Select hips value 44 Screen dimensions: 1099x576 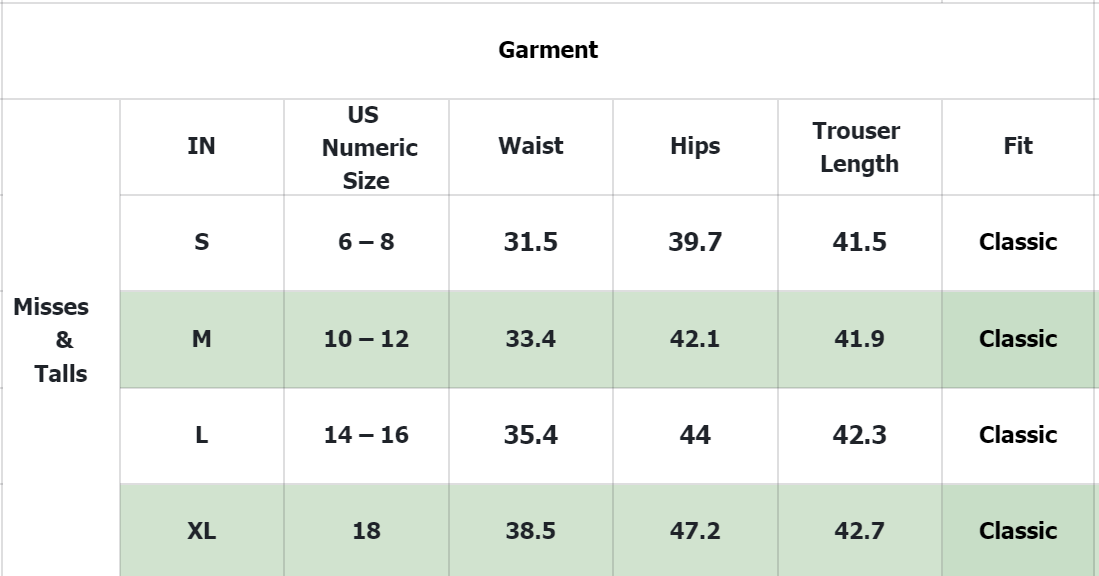click(695, 435)
